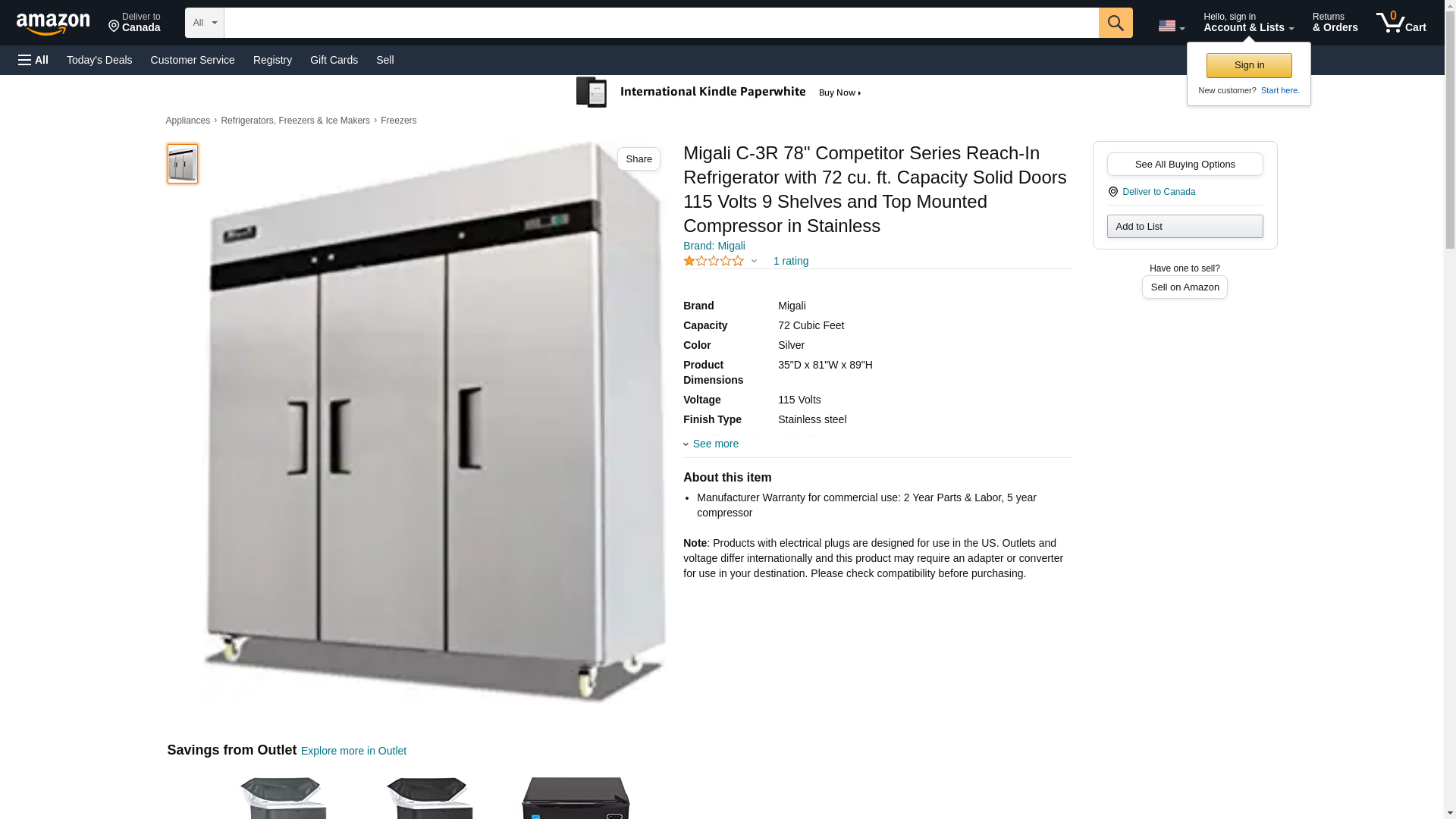The width and height of the screenshot is (1456, 819).
Task: Click in the search input field
Action: (x=661, y=23)
